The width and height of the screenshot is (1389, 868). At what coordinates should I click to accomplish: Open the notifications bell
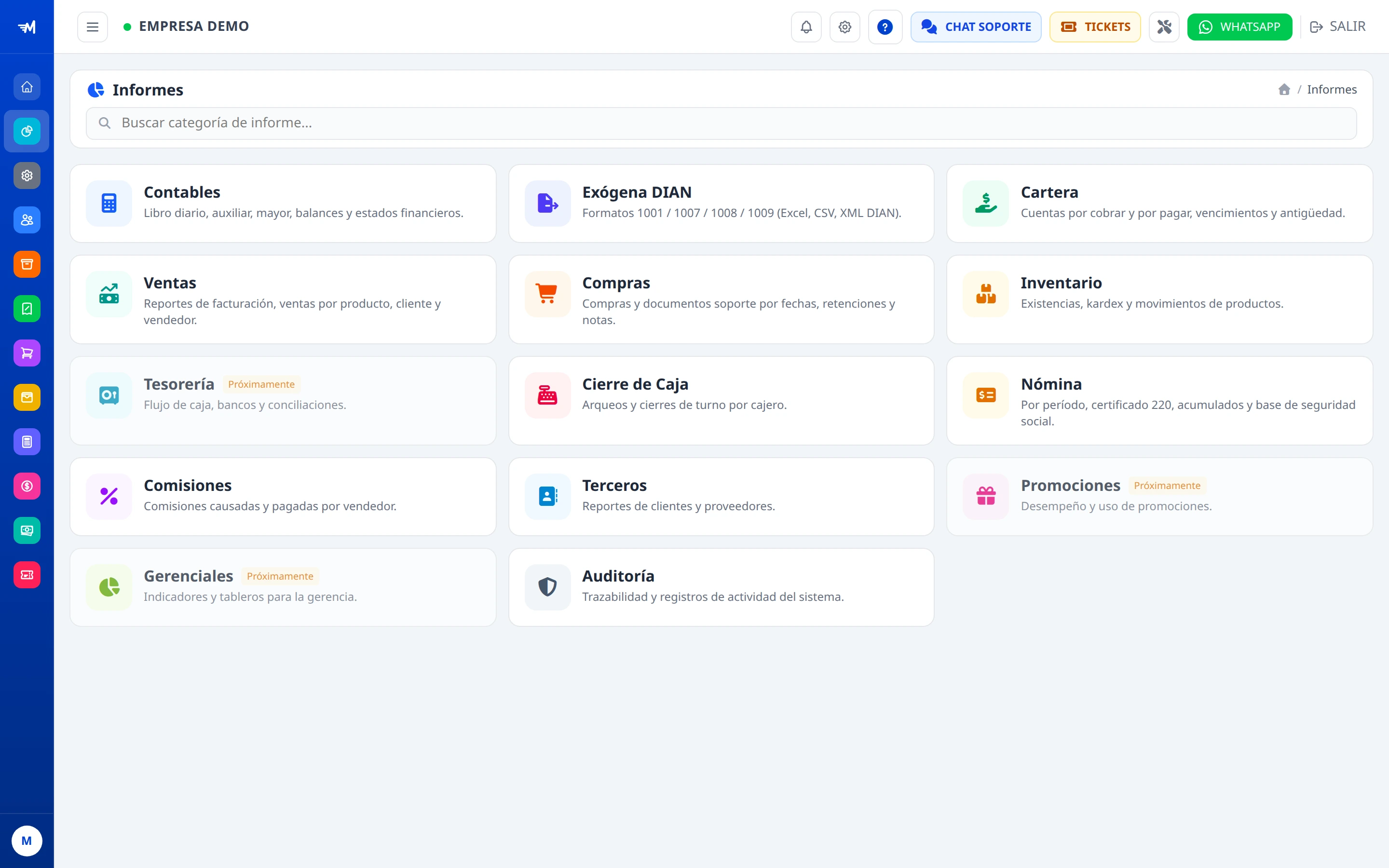(806, 27)
